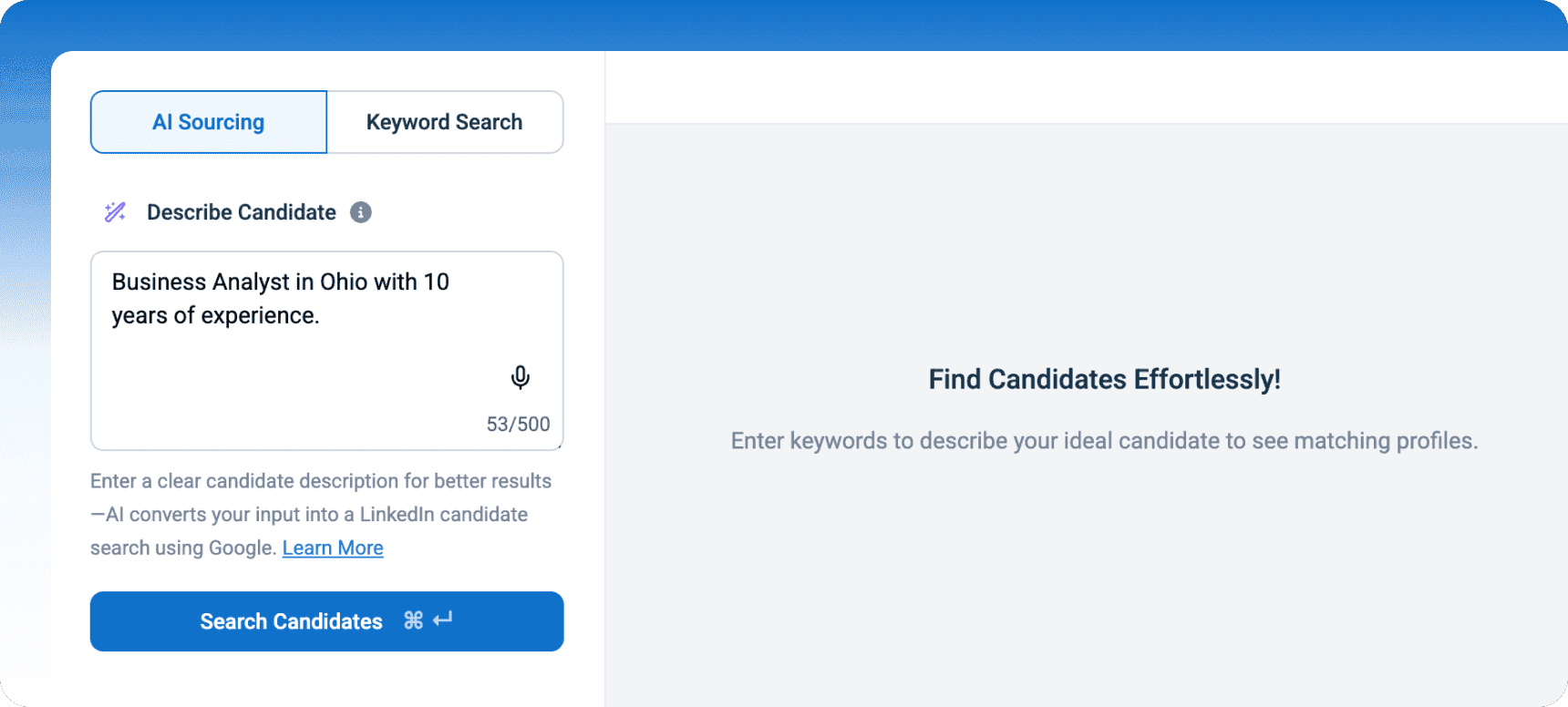Click the Command key symbol on the search button

tap(413, 620)
